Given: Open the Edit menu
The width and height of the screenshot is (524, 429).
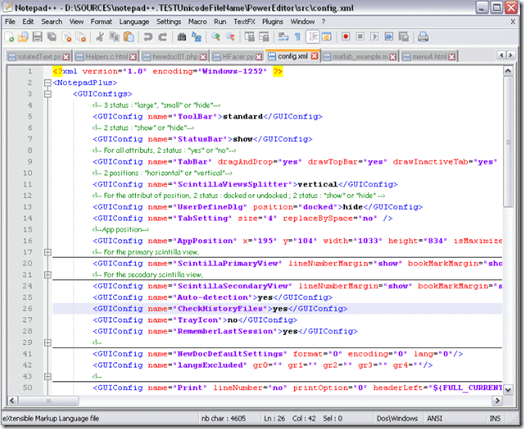Looking at the screenshot, I should [28, 22].
